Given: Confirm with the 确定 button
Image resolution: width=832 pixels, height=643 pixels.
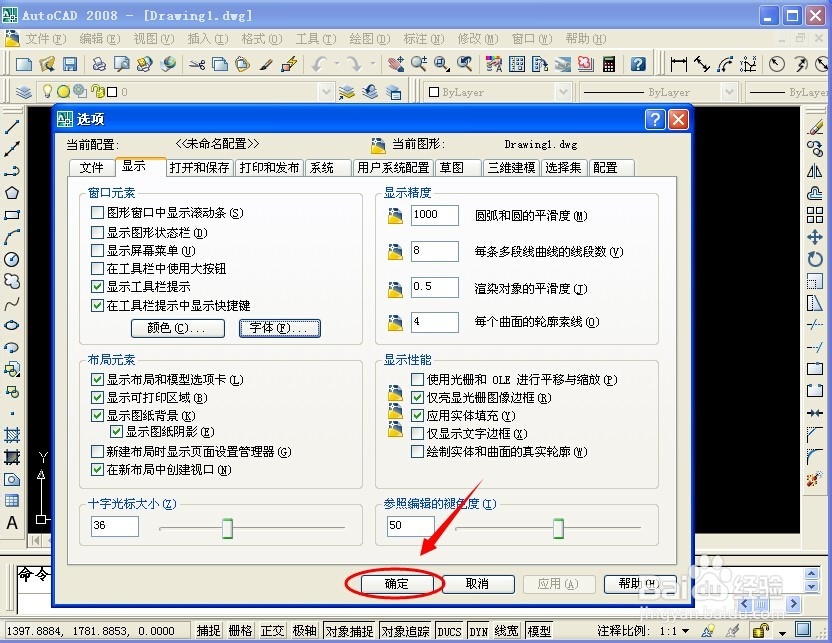Looking at the screenshot, I should [397, 584].
